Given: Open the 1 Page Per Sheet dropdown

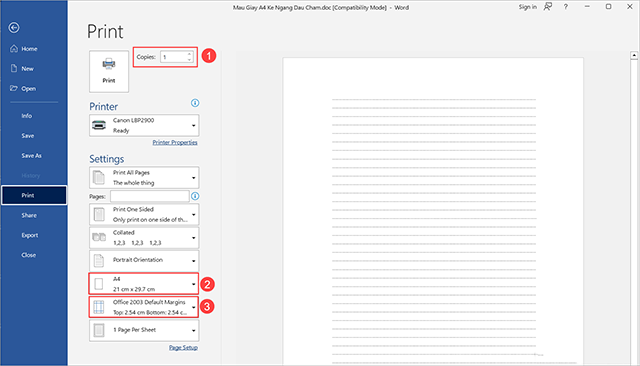Looking at the screenshot, I should 193,331.
